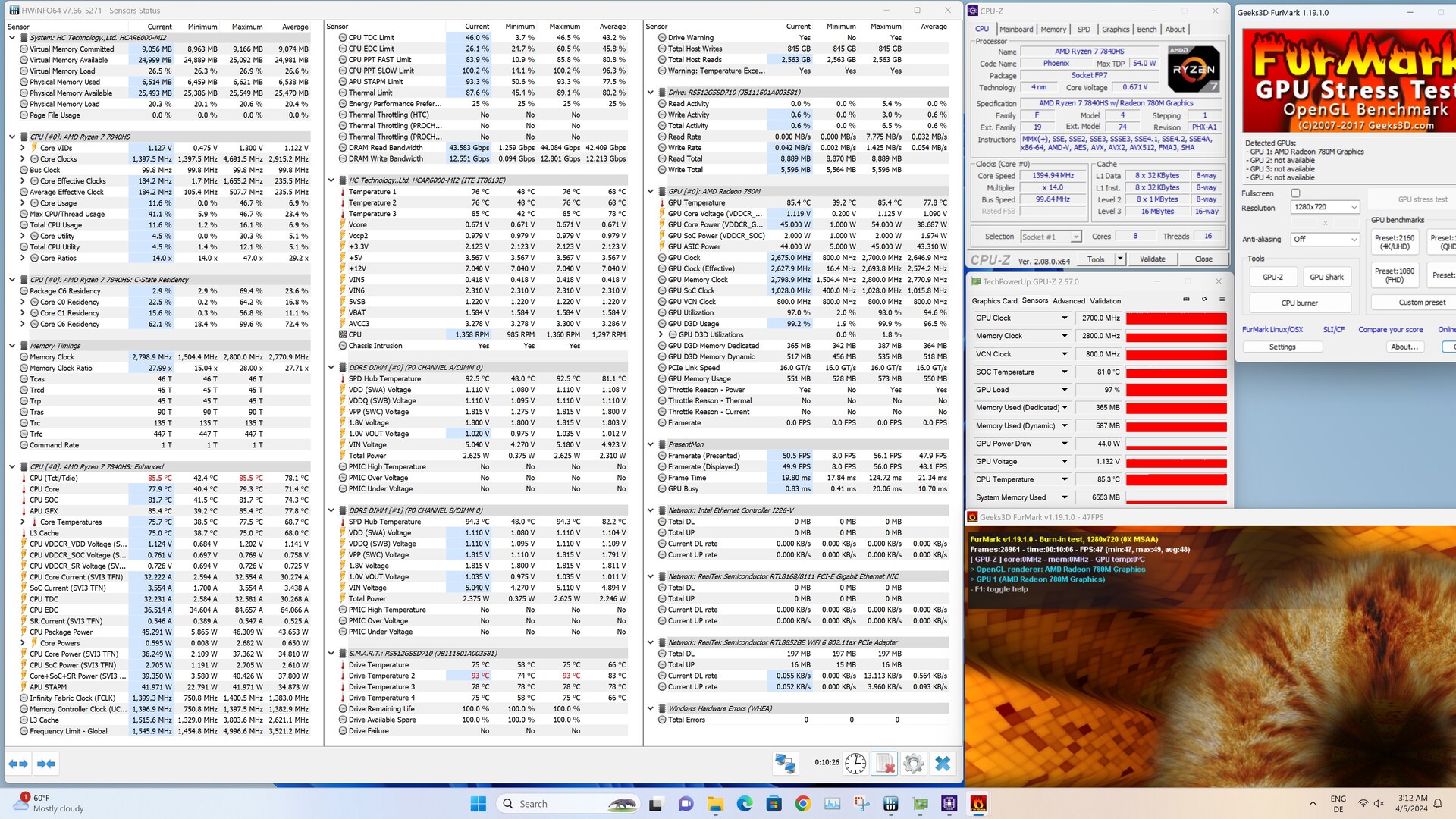Click expand columns left-right arrows icon
The width and height of the screenshot is (1456, 819).
pos(18,764)
